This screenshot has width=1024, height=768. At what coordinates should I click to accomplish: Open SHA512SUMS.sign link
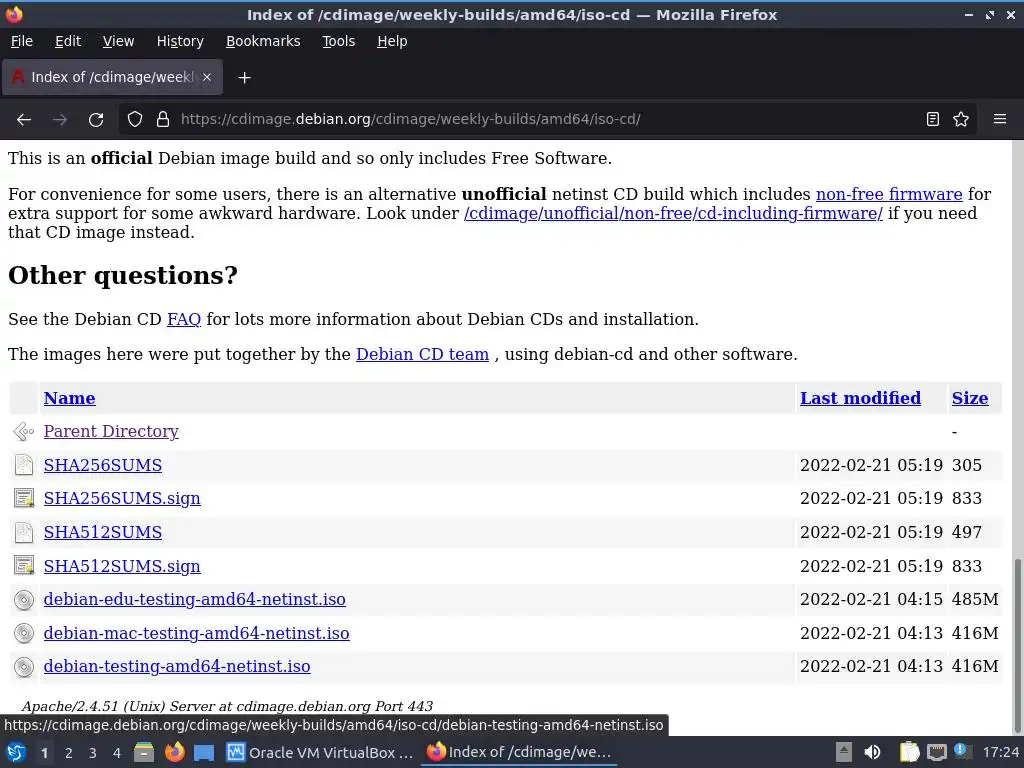coord(122,566)
